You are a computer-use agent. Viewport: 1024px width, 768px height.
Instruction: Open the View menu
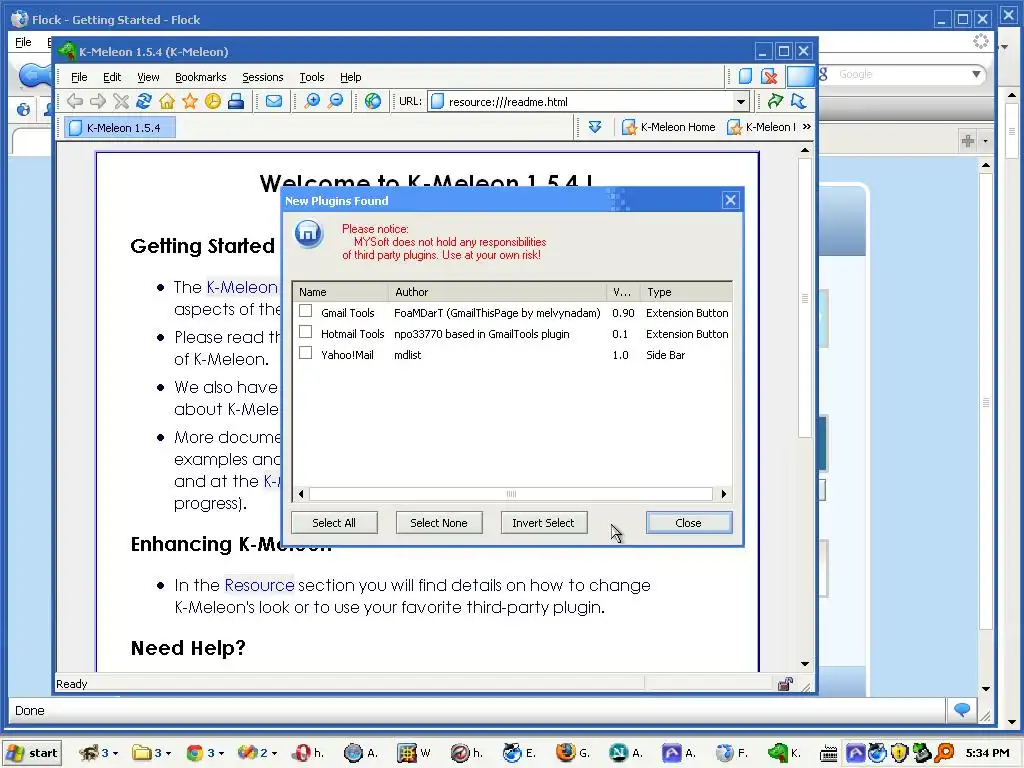[148, 77]
